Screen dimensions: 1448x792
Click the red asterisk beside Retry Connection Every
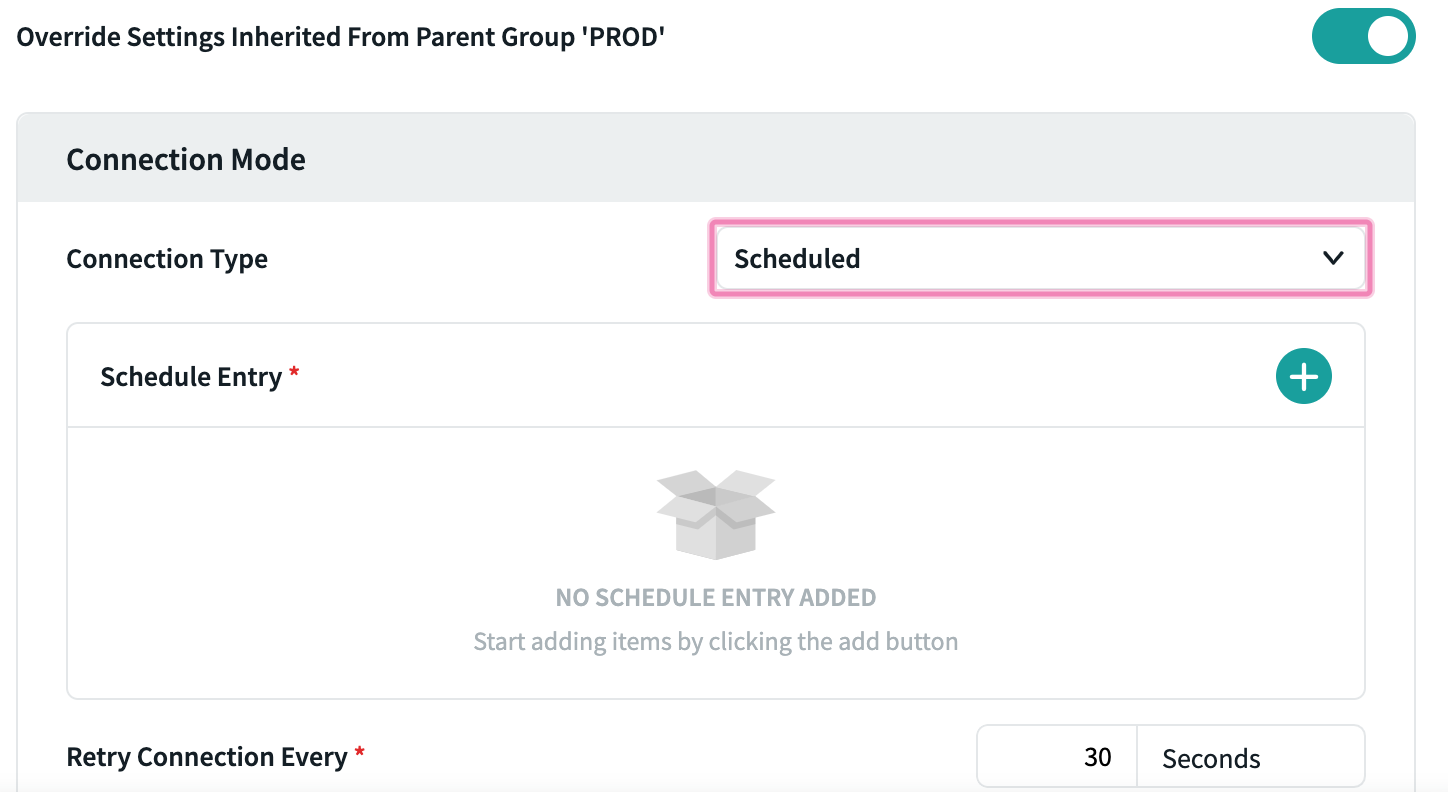pos(359,752)
